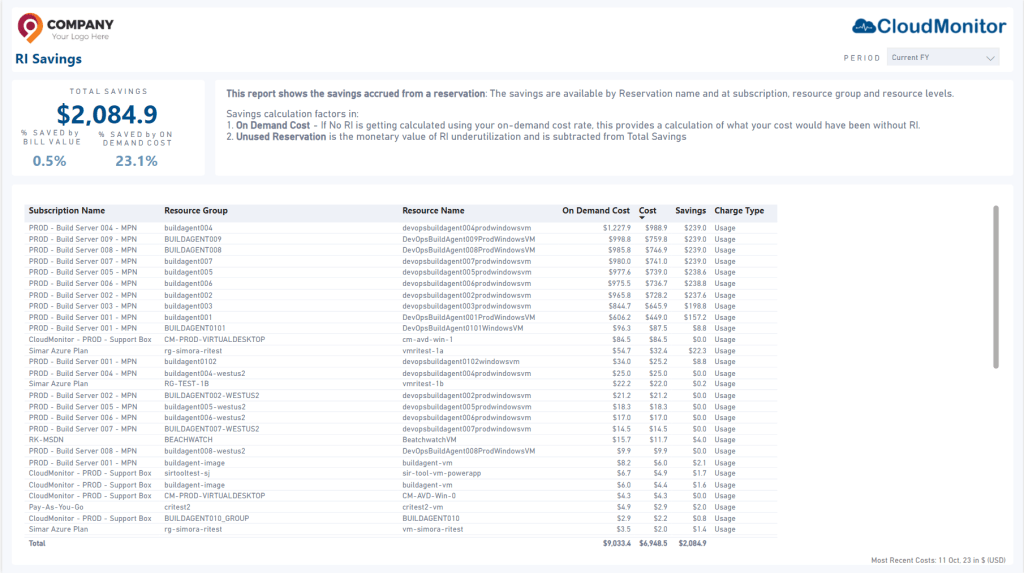Open the Period dropdown showing Current FY

(x=943, y=57)
